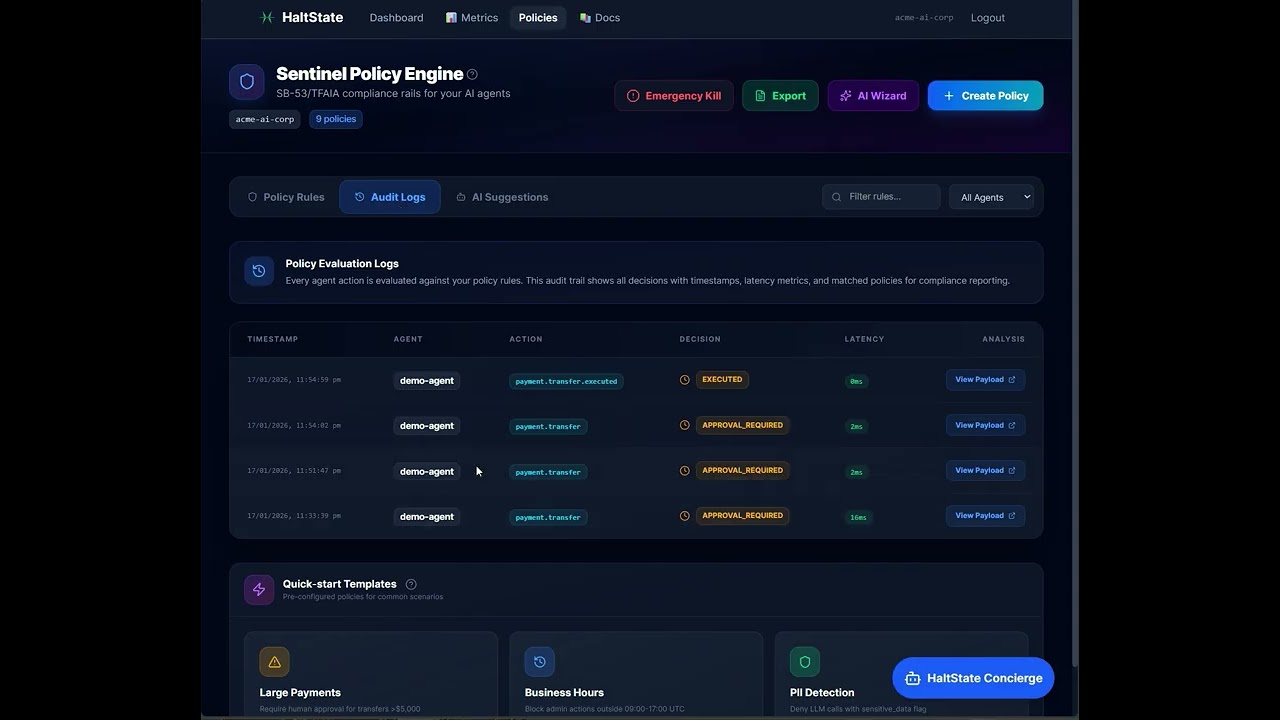Switch to the AI Suggestions tab

(x=502, y=197)
